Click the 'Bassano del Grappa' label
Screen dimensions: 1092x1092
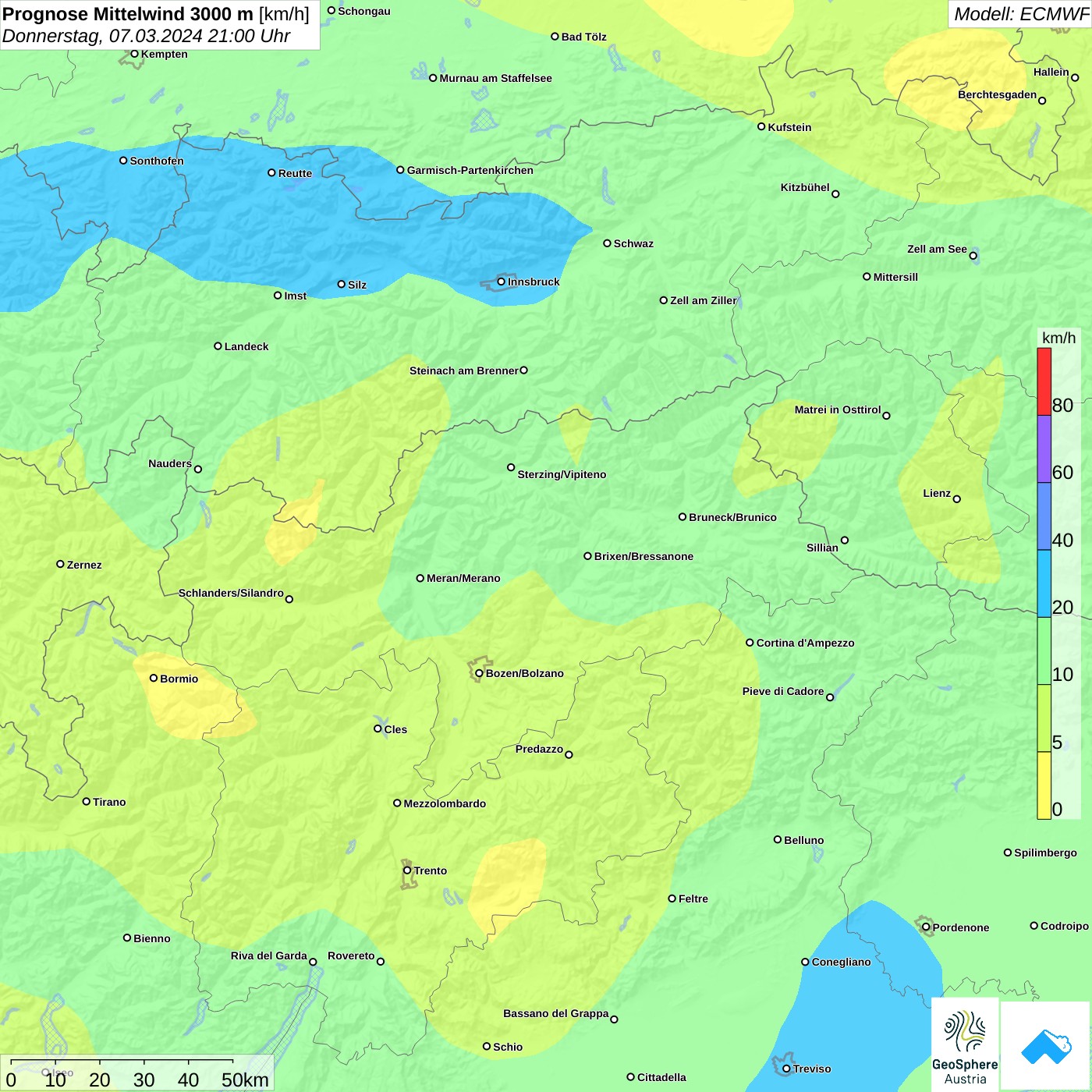(555, 1013)
